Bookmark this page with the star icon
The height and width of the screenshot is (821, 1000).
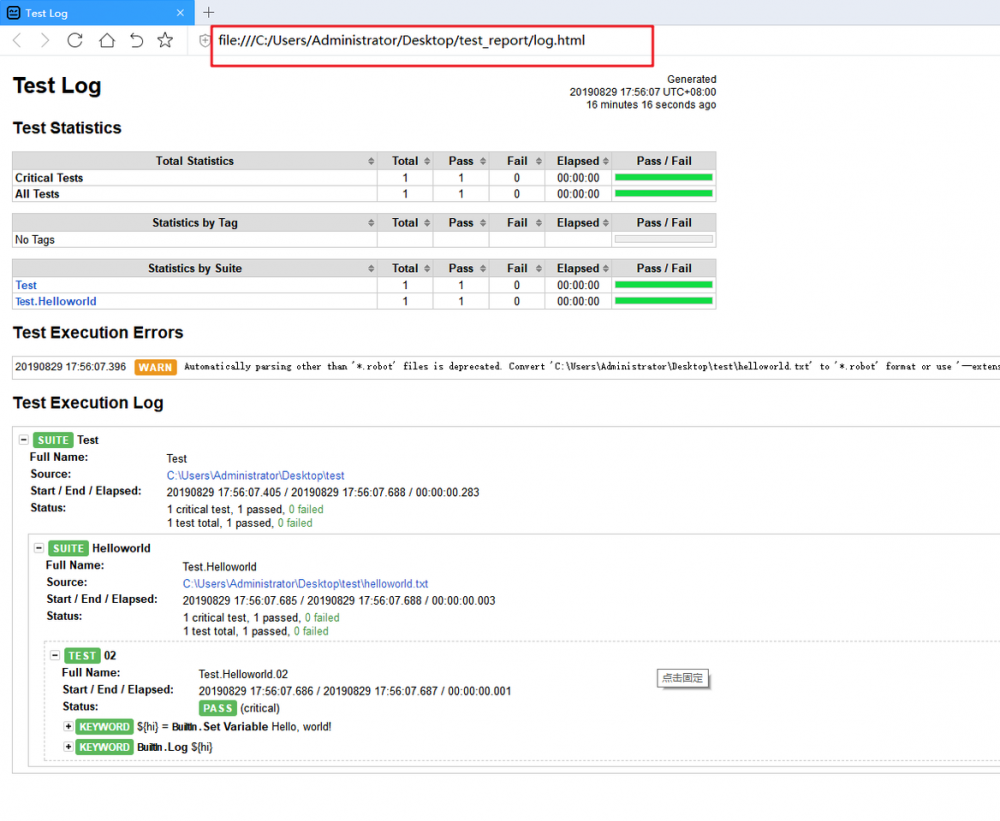[165, 41]
